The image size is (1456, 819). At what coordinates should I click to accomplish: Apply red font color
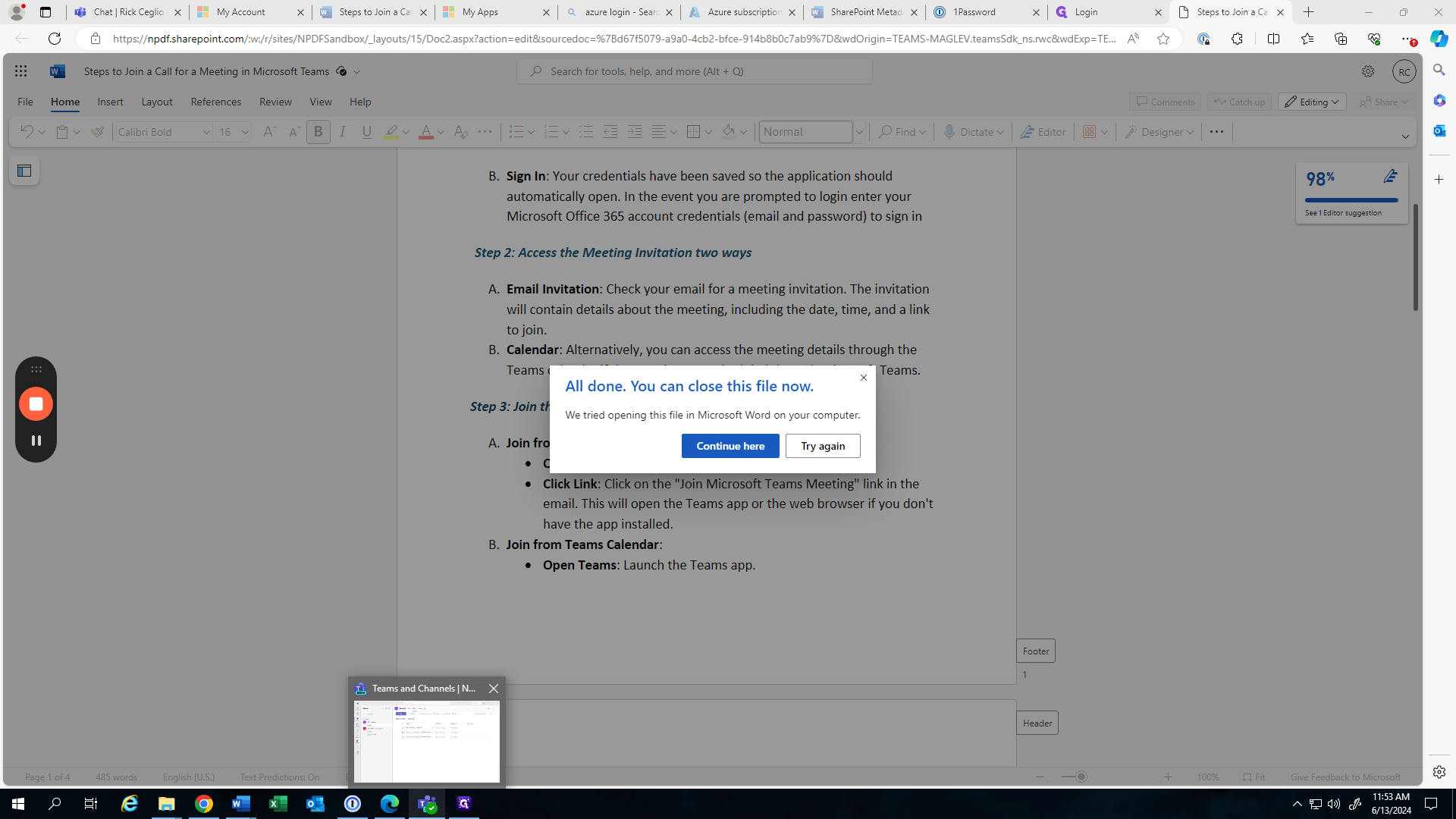(x=425, y=132)
